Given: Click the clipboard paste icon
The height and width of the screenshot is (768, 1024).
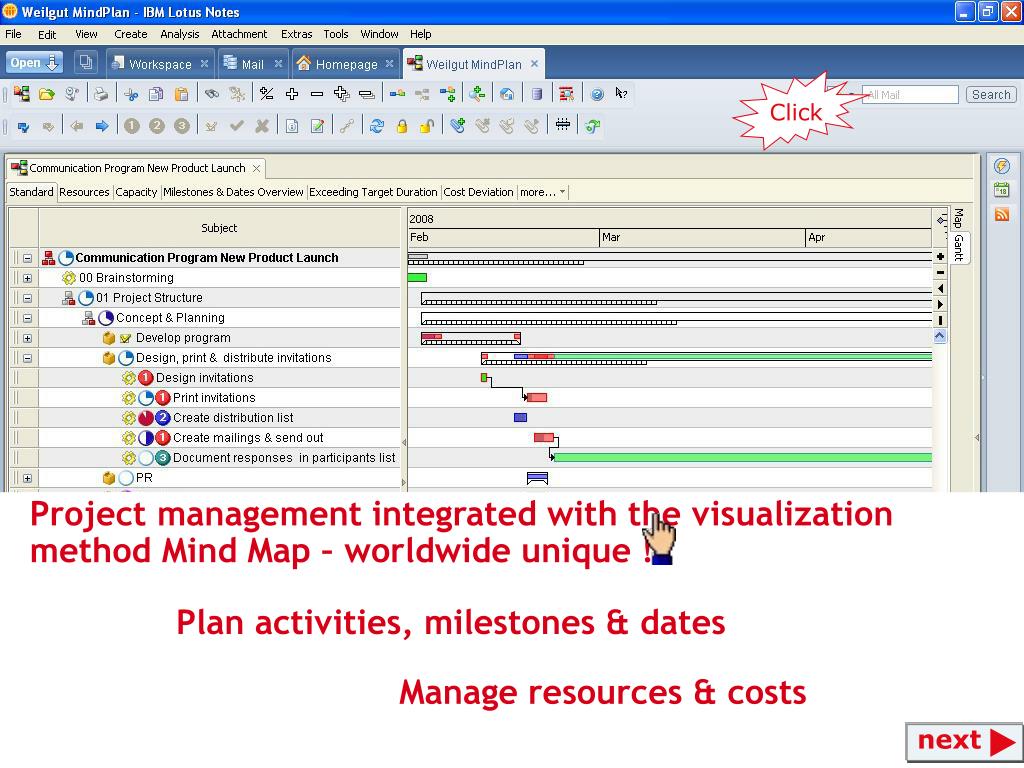Looking at the screenshot, I should pyautogui.click(x=182, y=94).
